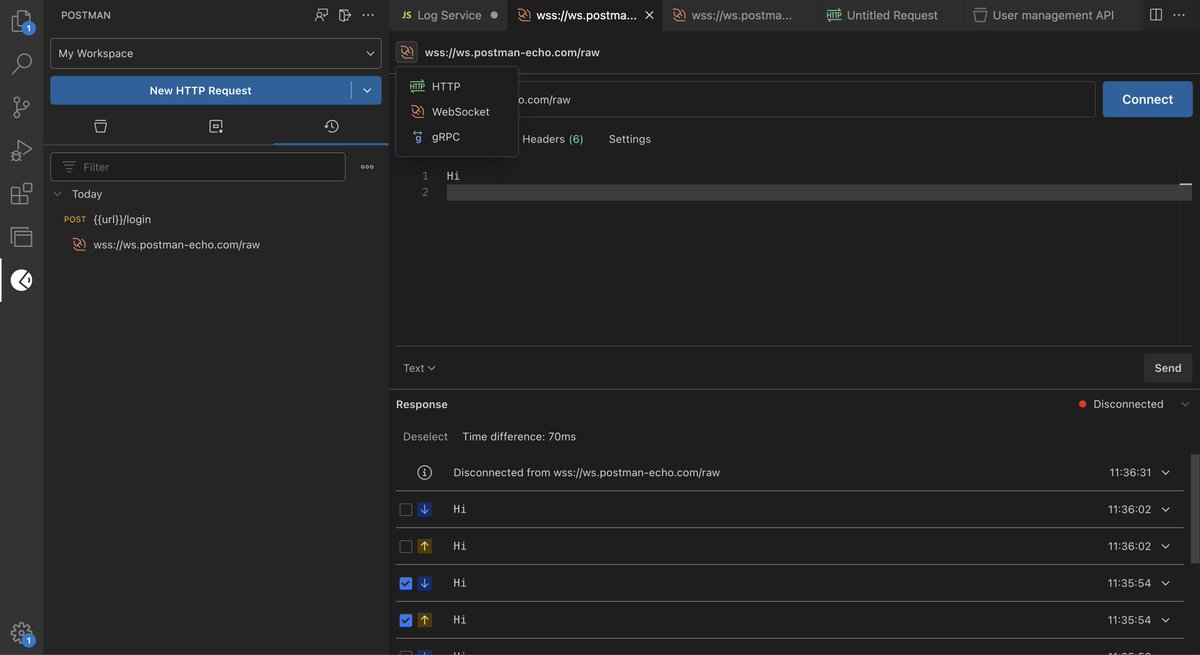Focus the history Filter input
The width and height of the screenshot is (1200, 655).
coord(198,167)
